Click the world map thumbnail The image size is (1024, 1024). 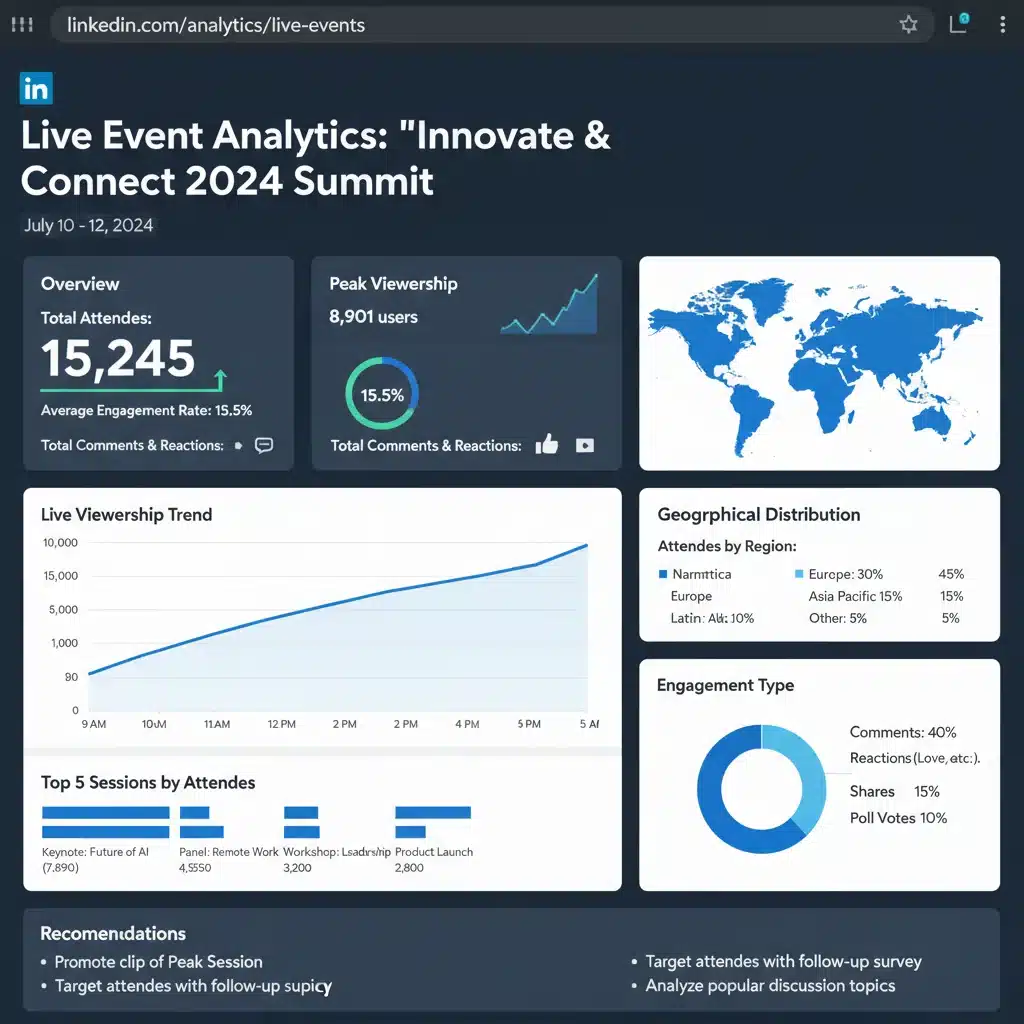[819, 363]
